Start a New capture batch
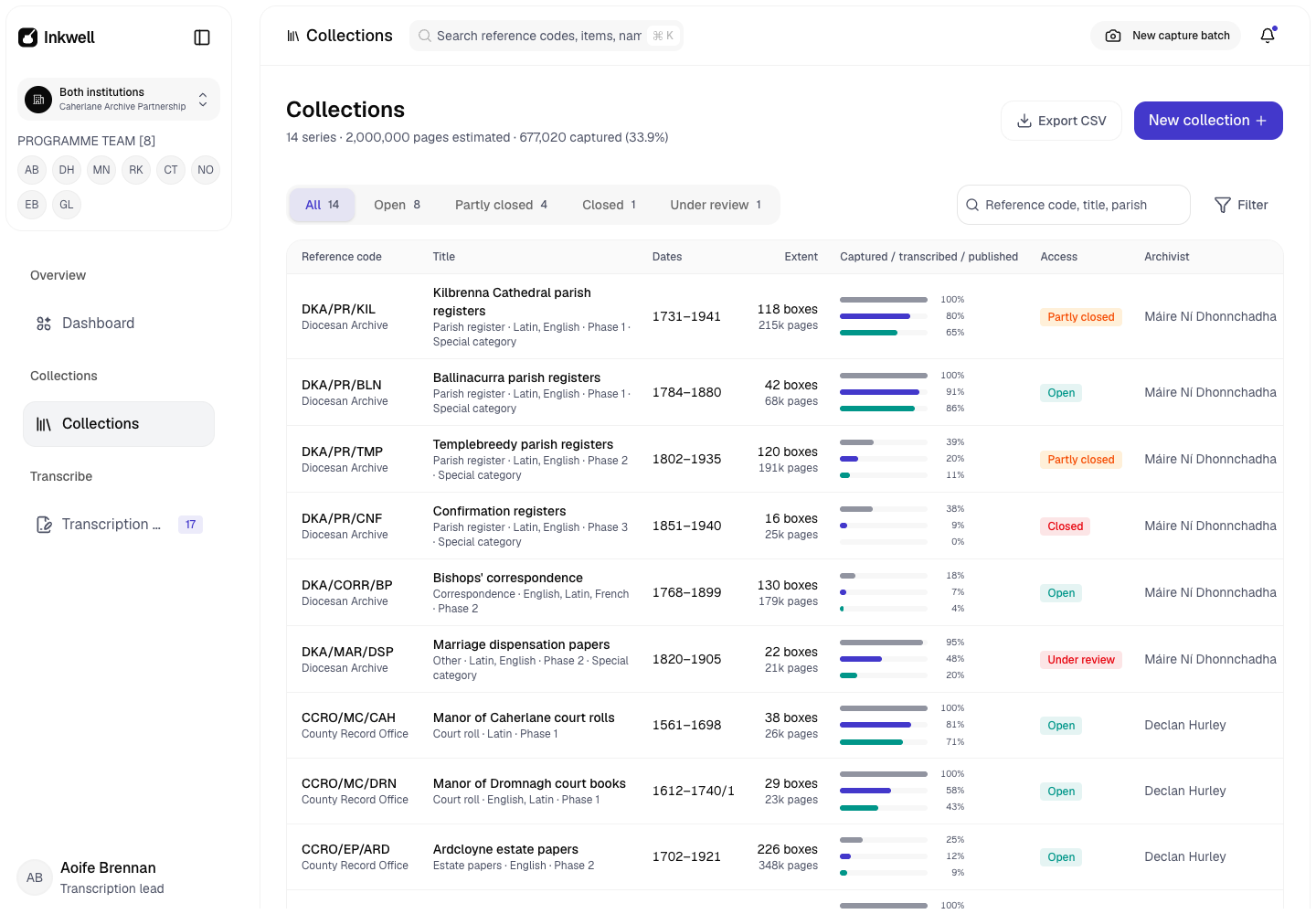The height and width of the screenshot is (914, 1316). [x=1166, y=36]
